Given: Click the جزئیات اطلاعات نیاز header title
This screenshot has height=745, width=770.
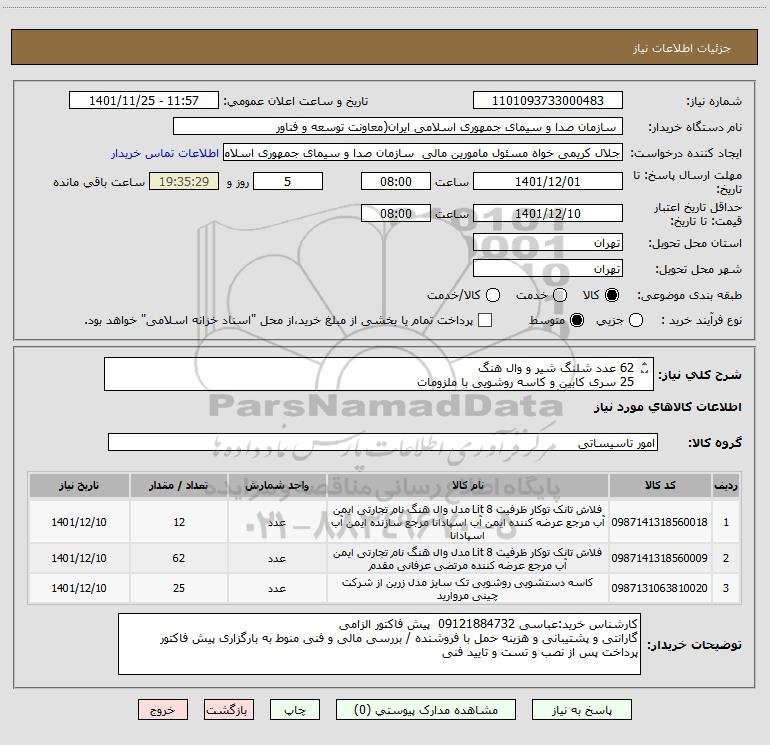Looking at the screenshot, I should pos(682,48).
